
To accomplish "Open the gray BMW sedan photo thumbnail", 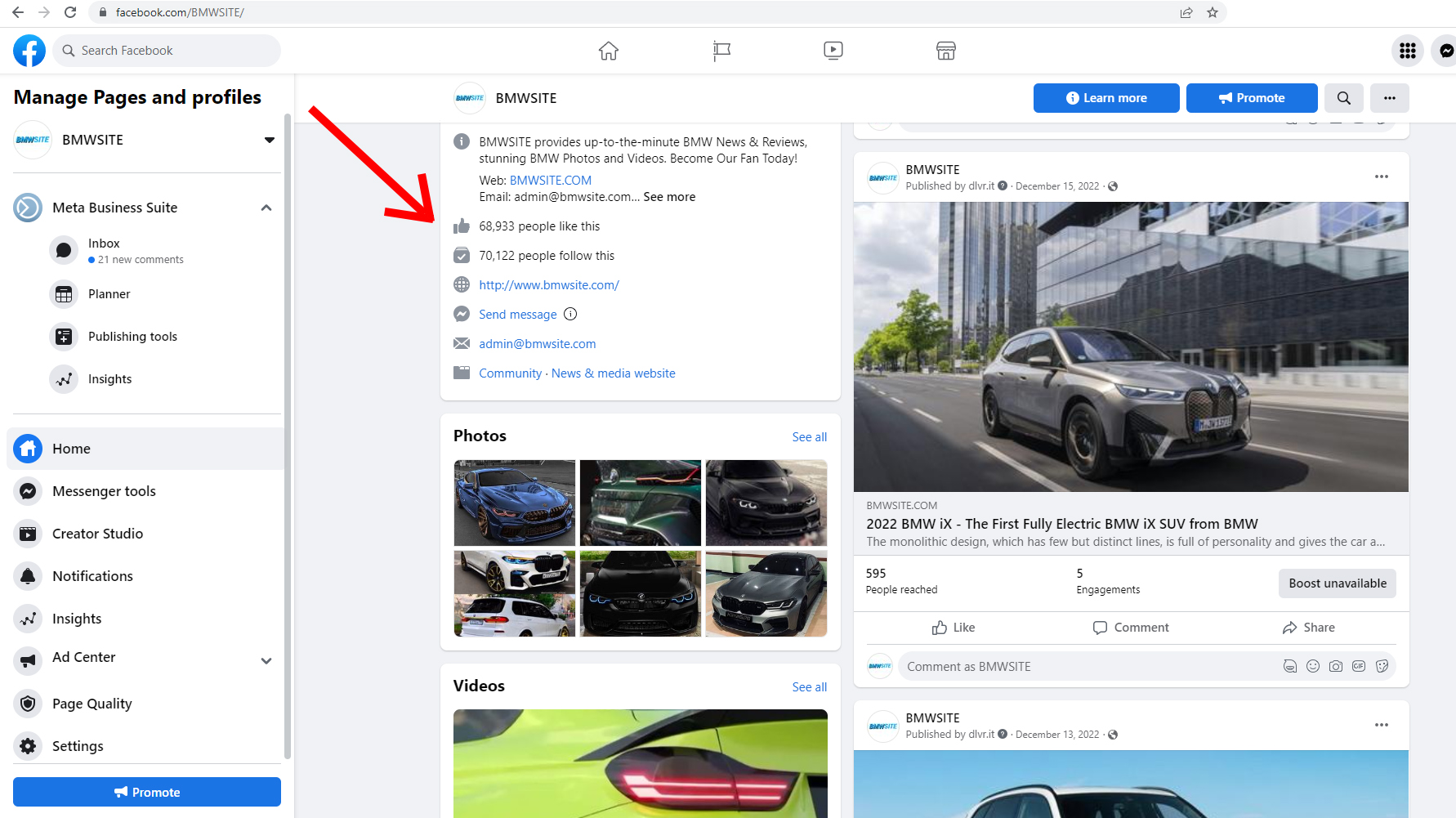I will coord(766,593).
